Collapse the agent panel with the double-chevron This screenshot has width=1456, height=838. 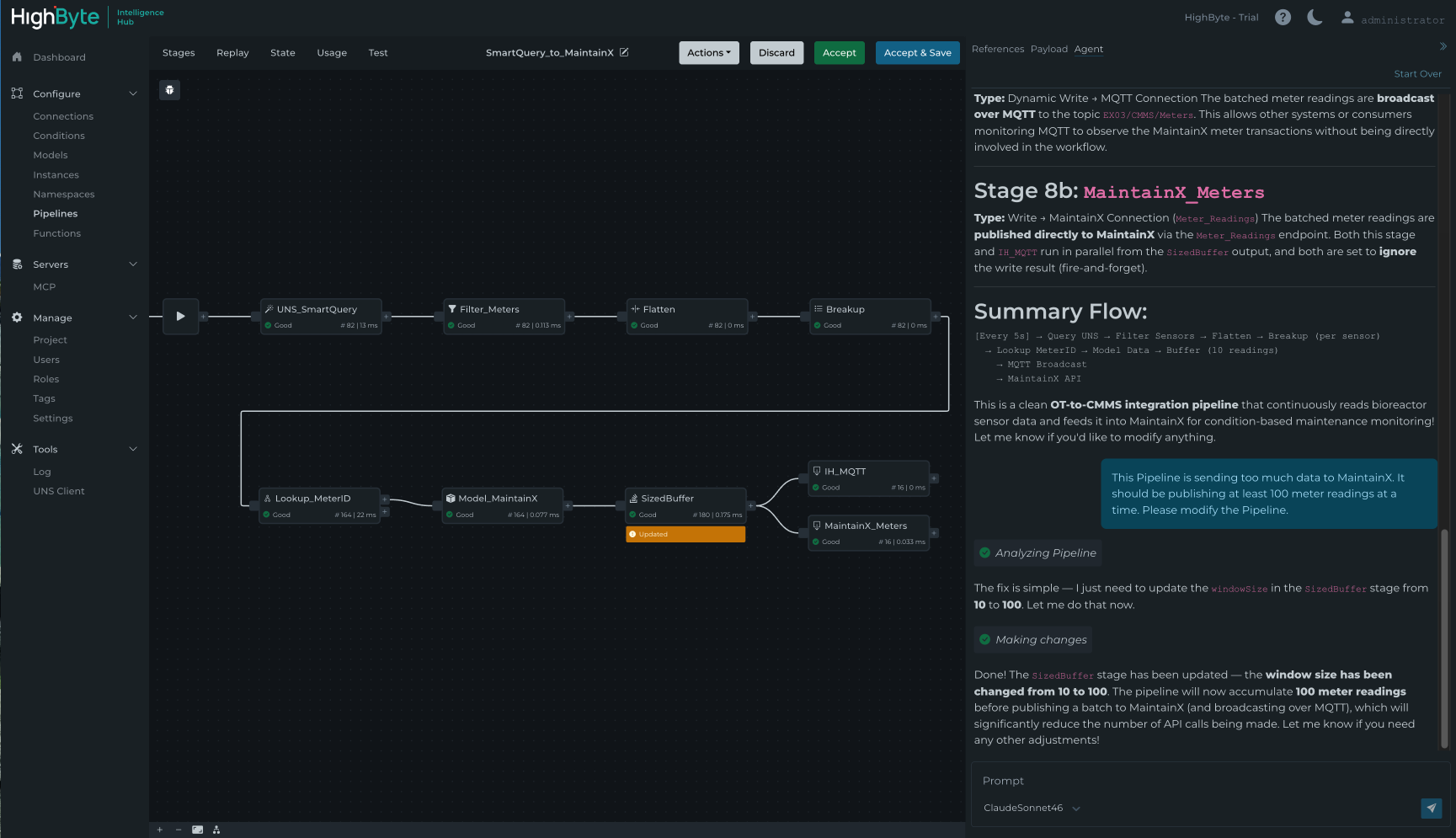(x=1444, y=46)
